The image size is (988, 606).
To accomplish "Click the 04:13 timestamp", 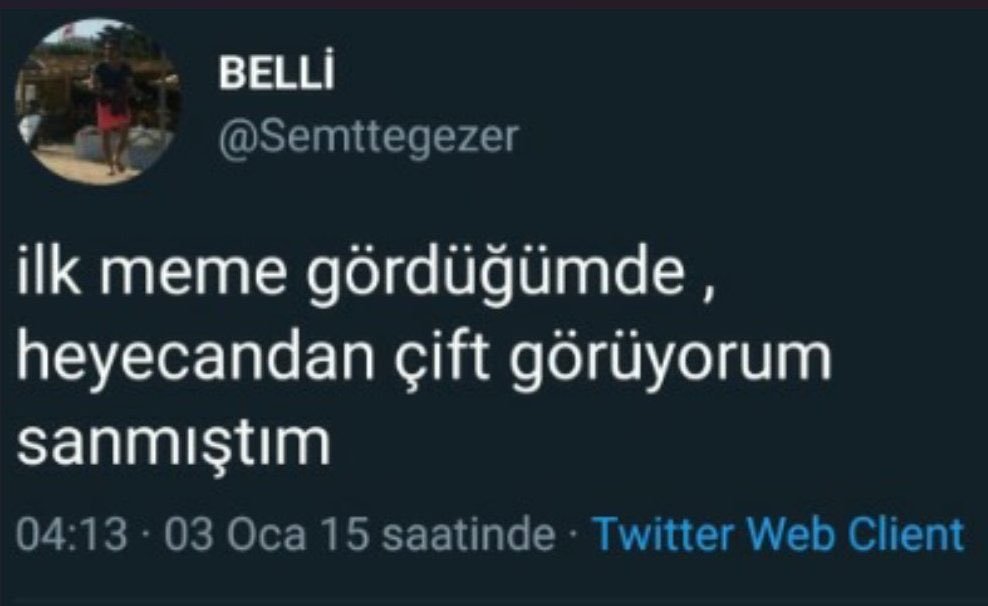I will click(71, 535).
